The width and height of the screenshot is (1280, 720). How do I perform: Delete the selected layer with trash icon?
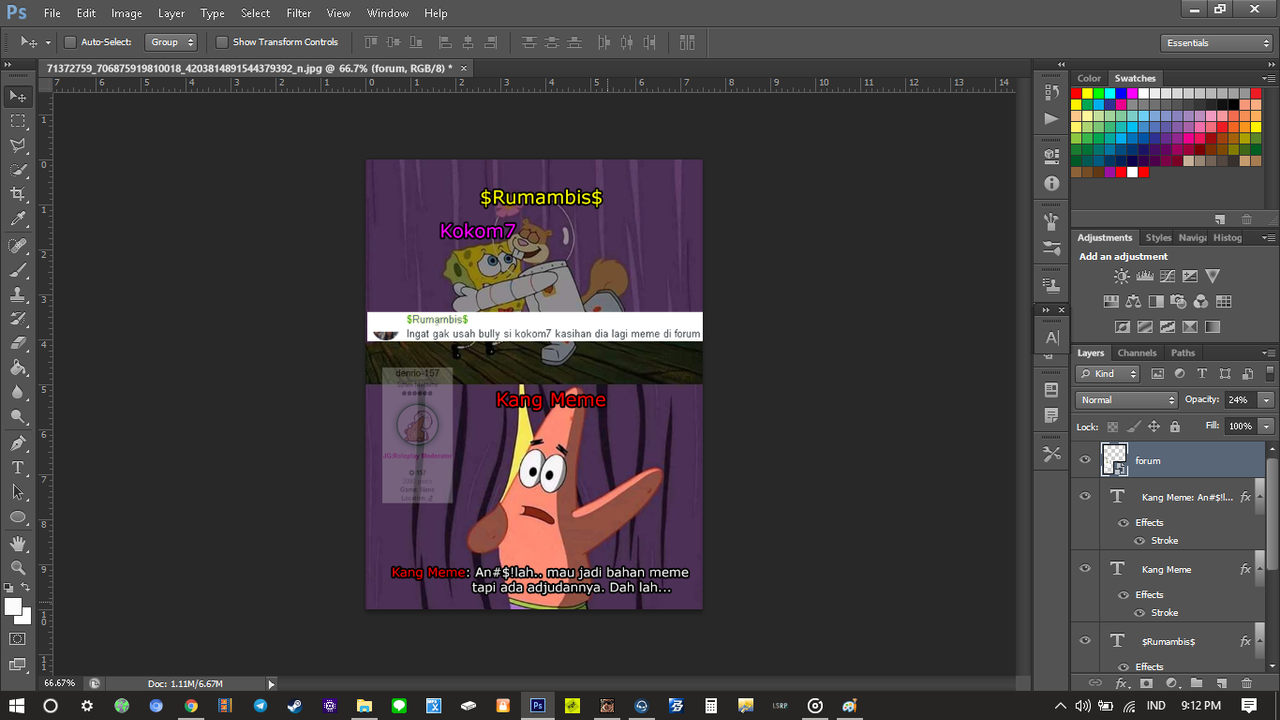[1246, 684]
